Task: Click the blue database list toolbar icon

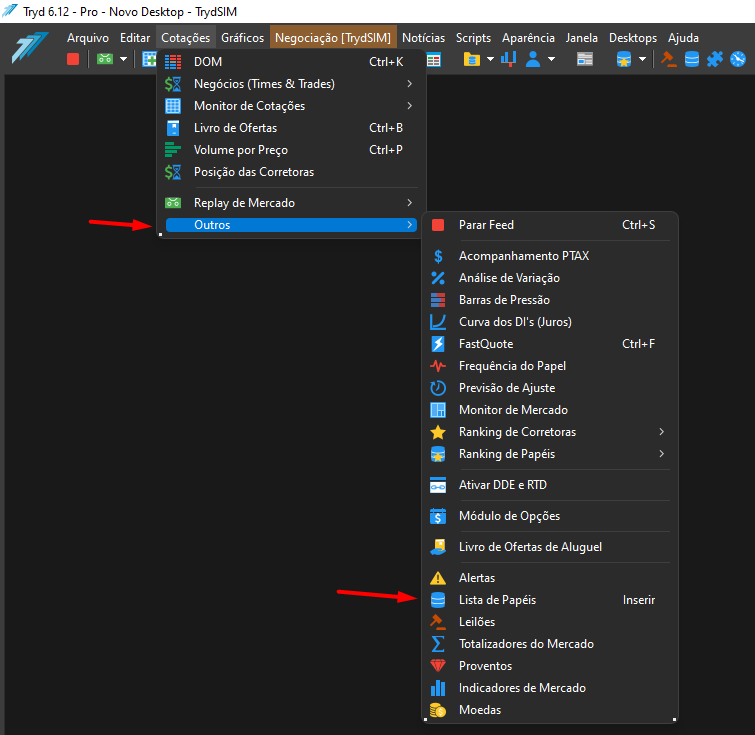Action: pyautogui.click(x=692, y=59)
